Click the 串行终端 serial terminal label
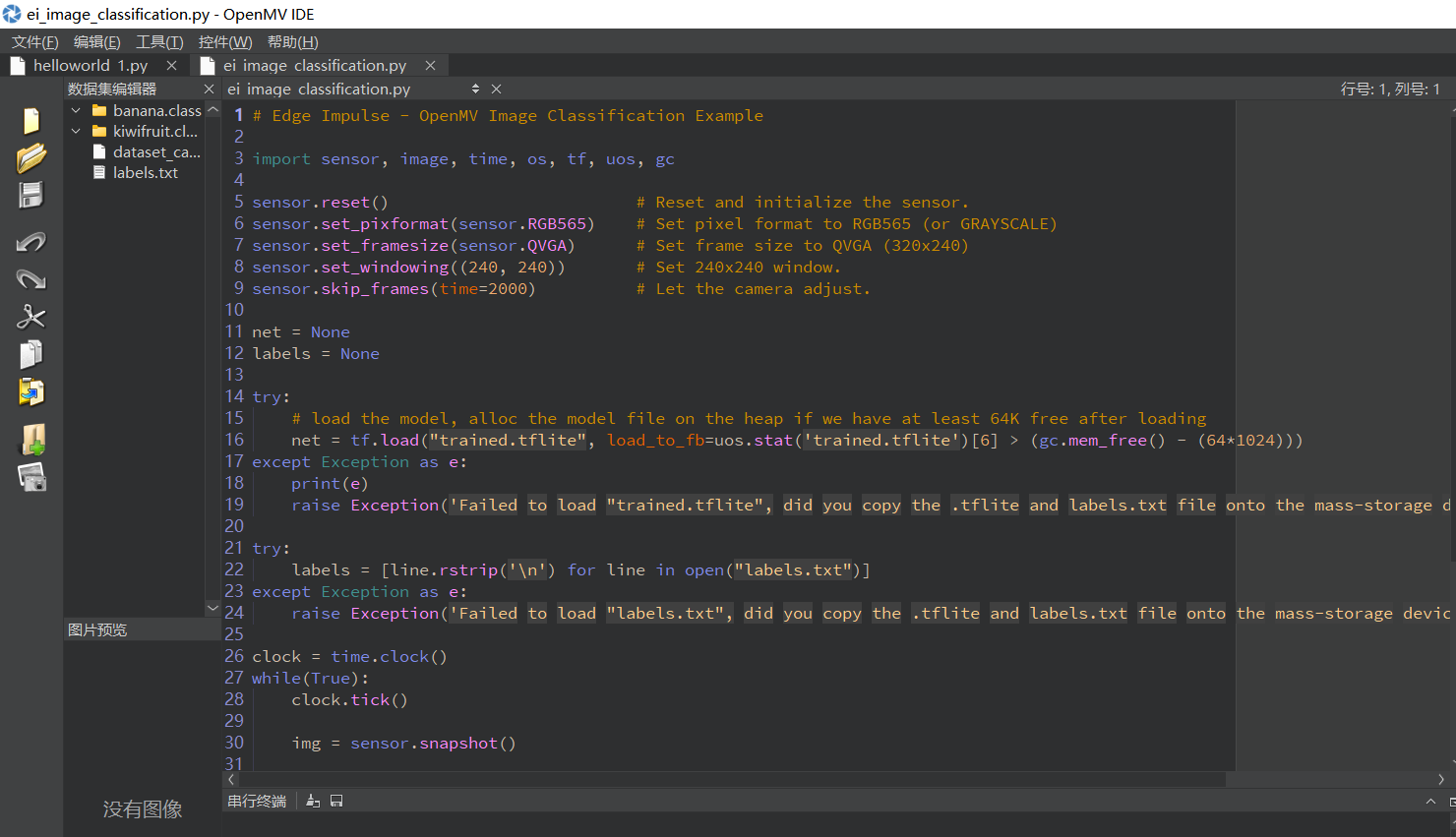Viewport: 1456px width, 837px height. 257,801
